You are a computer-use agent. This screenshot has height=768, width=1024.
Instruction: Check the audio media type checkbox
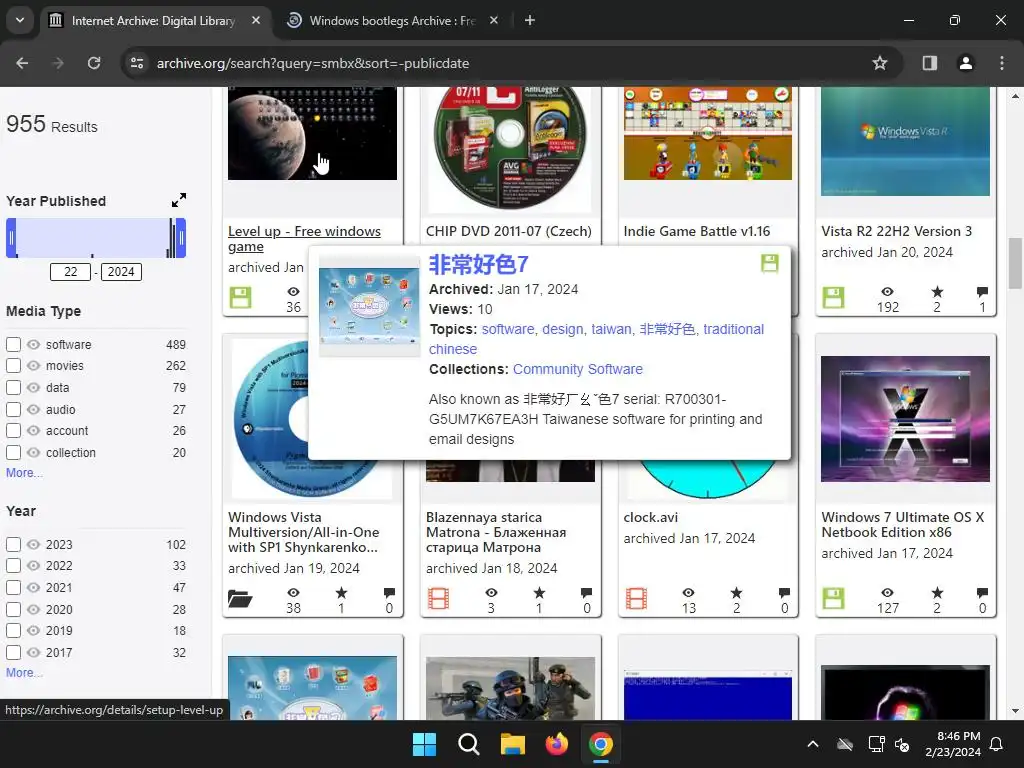point(13,409)
